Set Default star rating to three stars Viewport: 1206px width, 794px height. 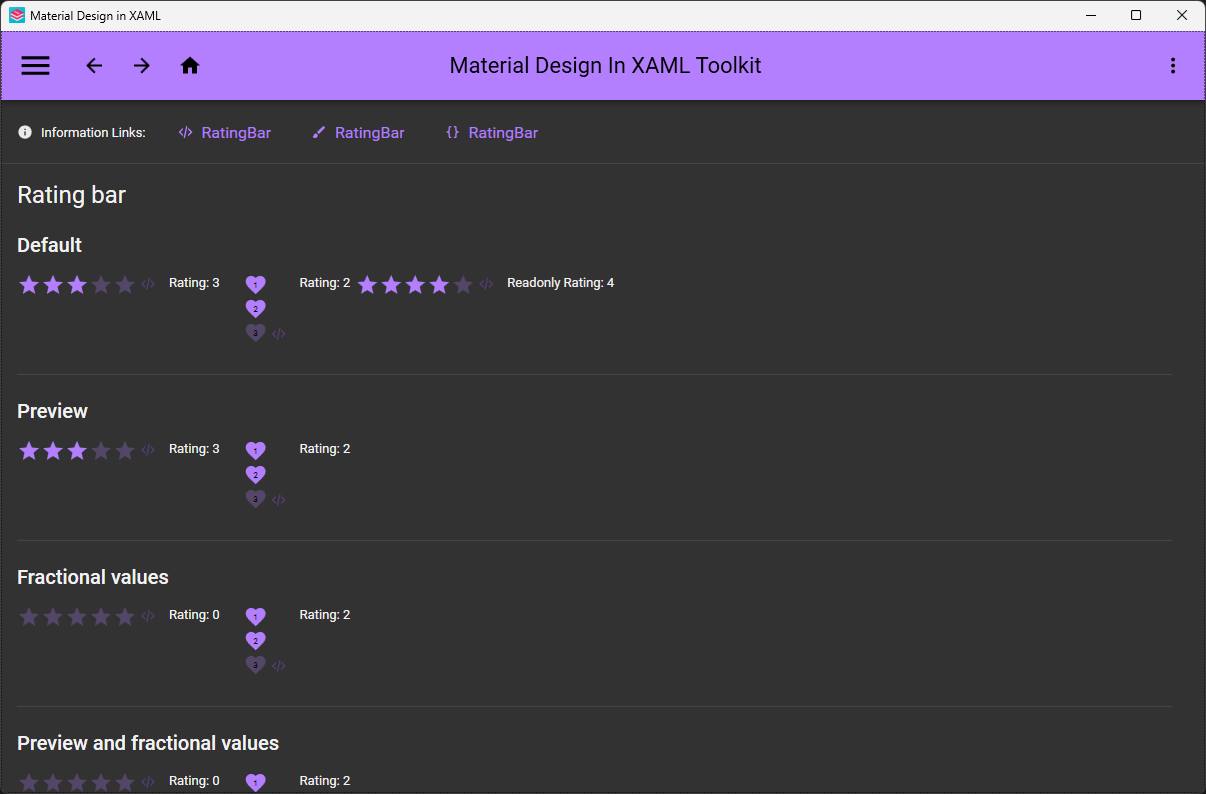tap(77, 285)
